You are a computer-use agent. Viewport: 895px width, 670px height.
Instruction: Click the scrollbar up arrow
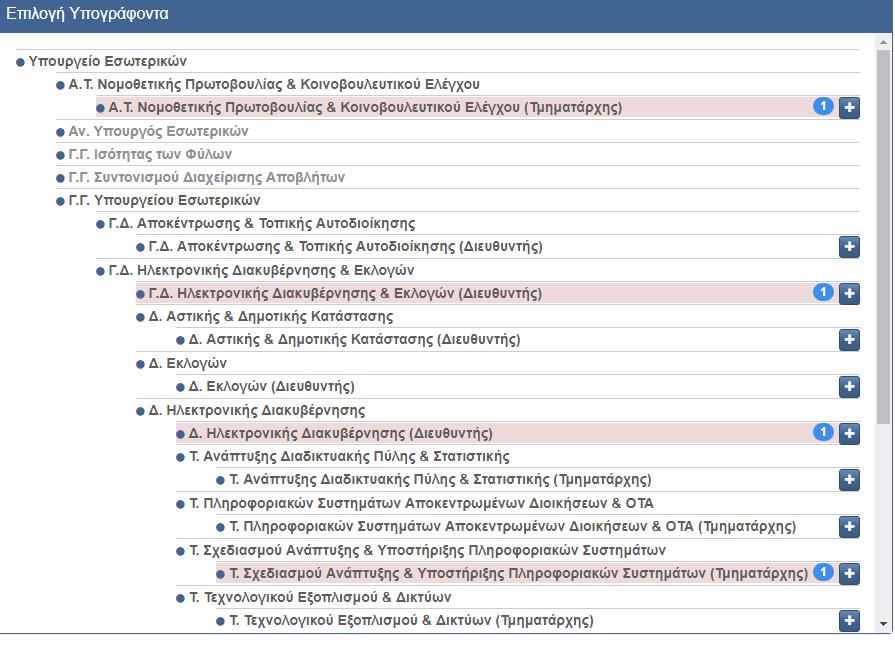[x=884, y=42]
